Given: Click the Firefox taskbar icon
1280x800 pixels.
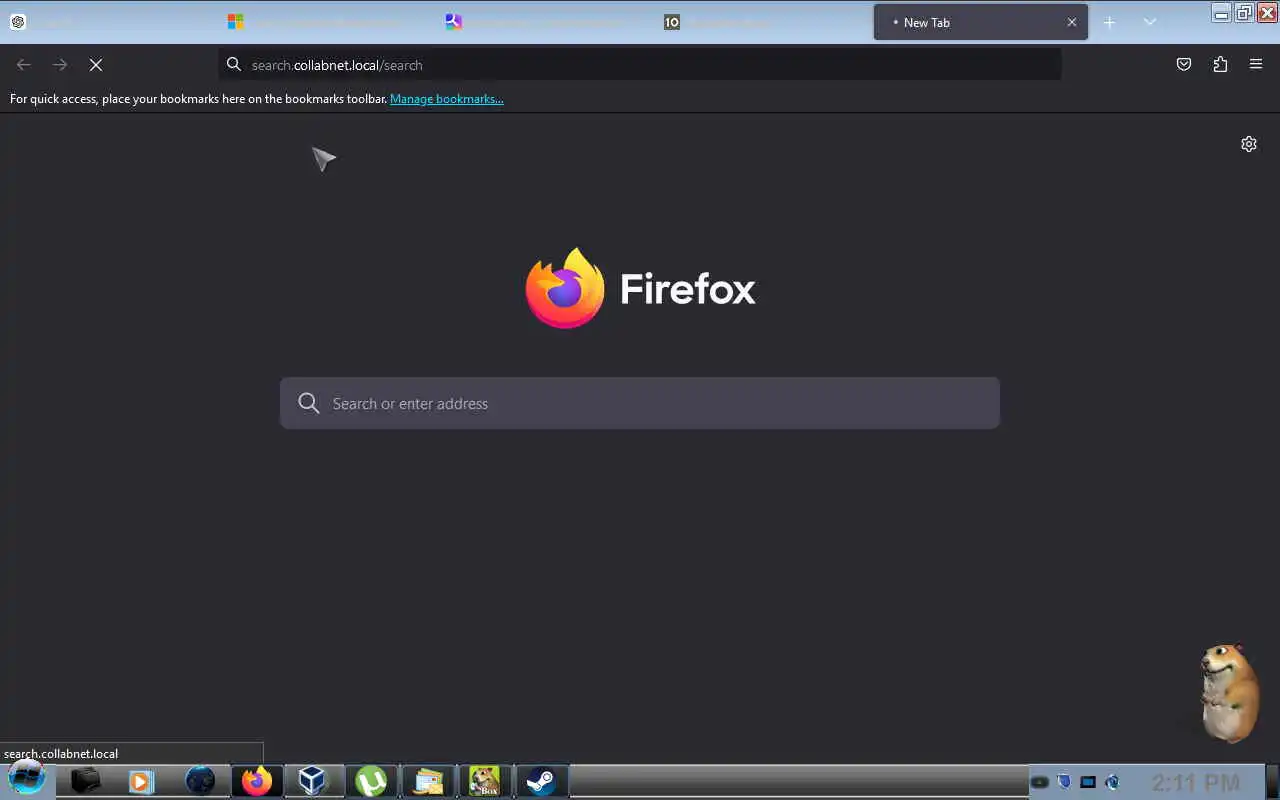Looking at the screenshot, I should pos(257,780).
